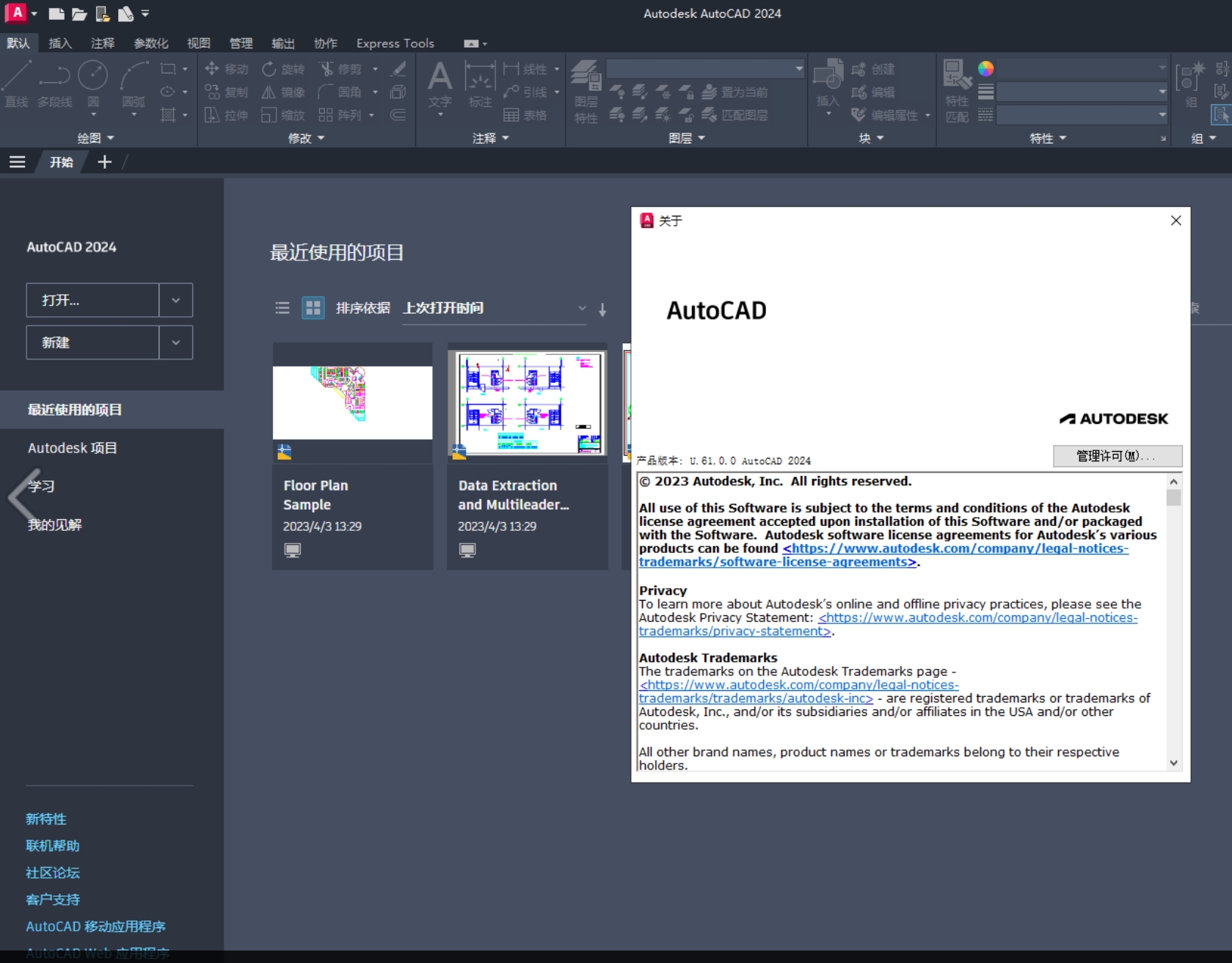The image size is (1232, 963).
Task: Click the Mirror (镜像) tool
Action: 283,92
